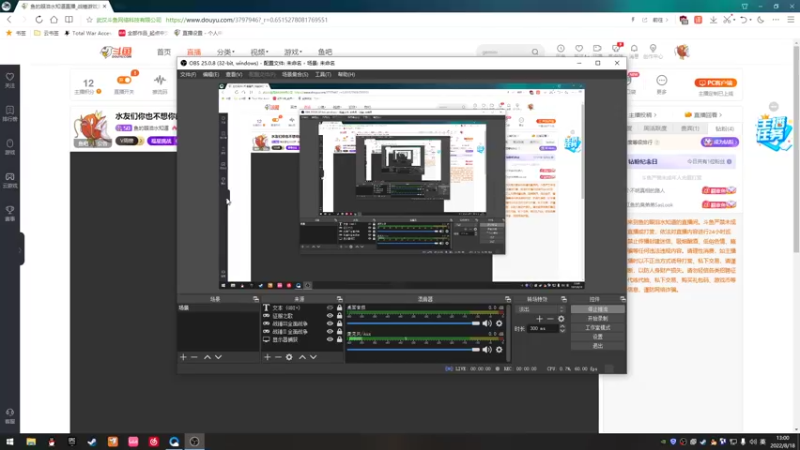800x450 pixels.
Task: Pop out the 转场特效 (scene transitions) dock with its float icon
Action: [564, 299]
